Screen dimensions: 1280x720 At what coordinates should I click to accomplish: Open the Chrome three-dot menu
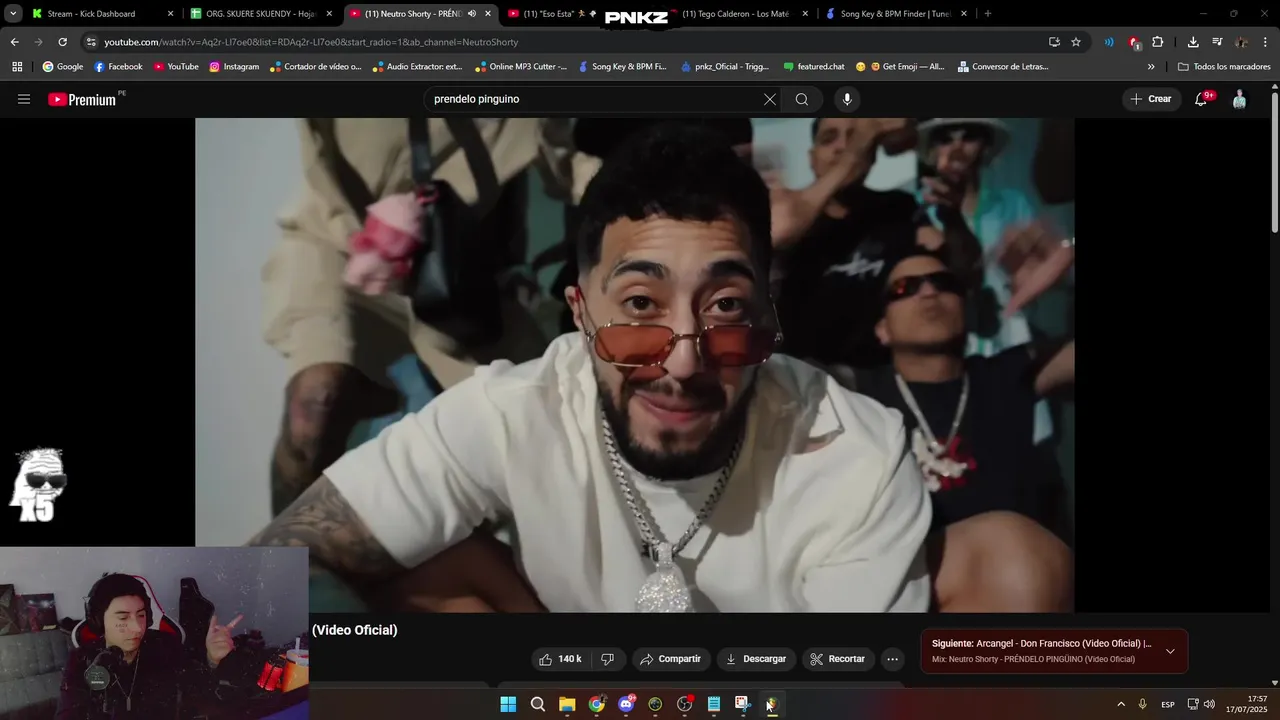pos(1265,42)
